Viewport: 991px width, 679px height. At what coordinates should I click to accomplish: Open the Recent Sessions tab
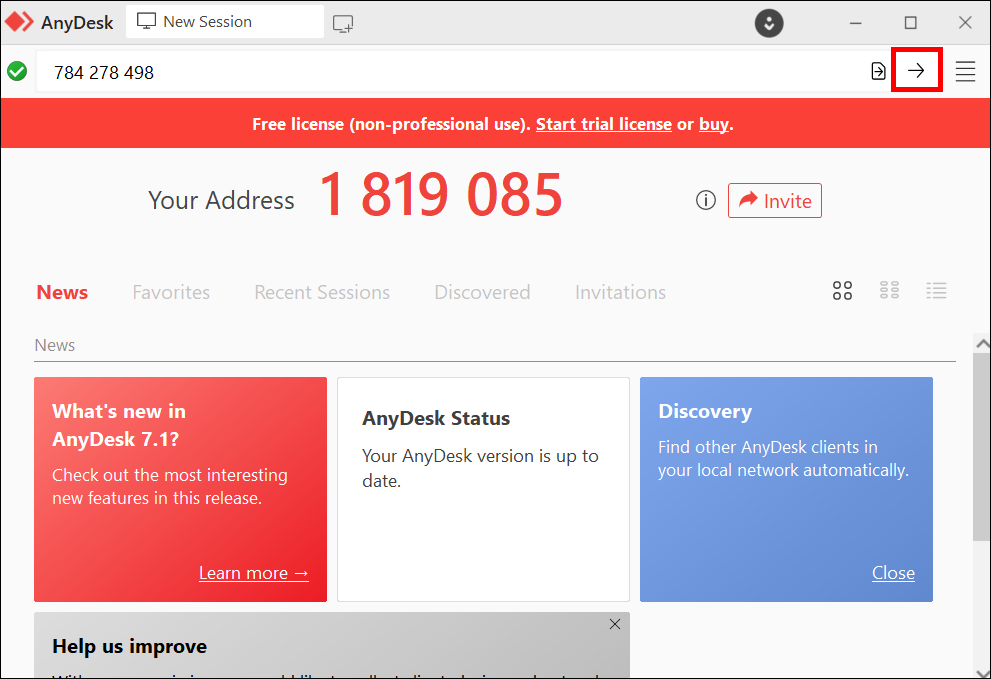click(x=322, y=292)
